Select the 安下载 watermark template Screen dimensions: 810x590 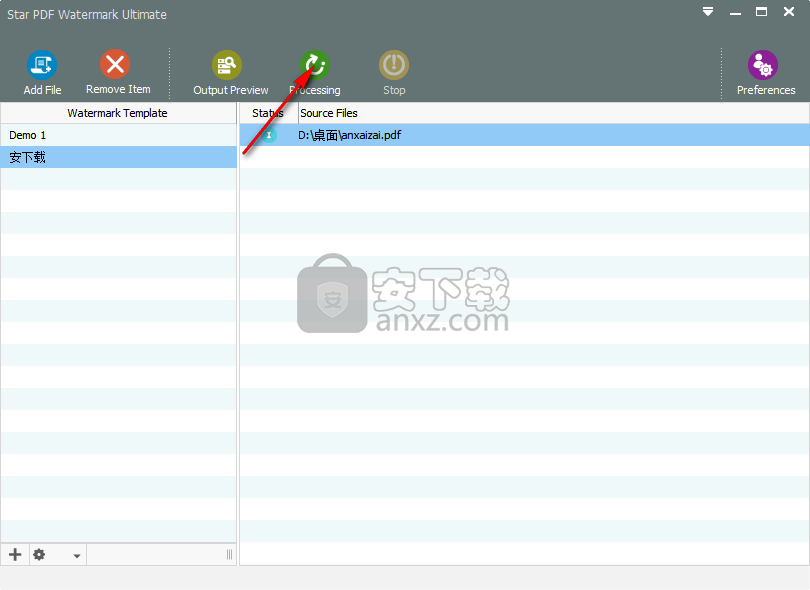pyautogui.click(x=118, y=157)
